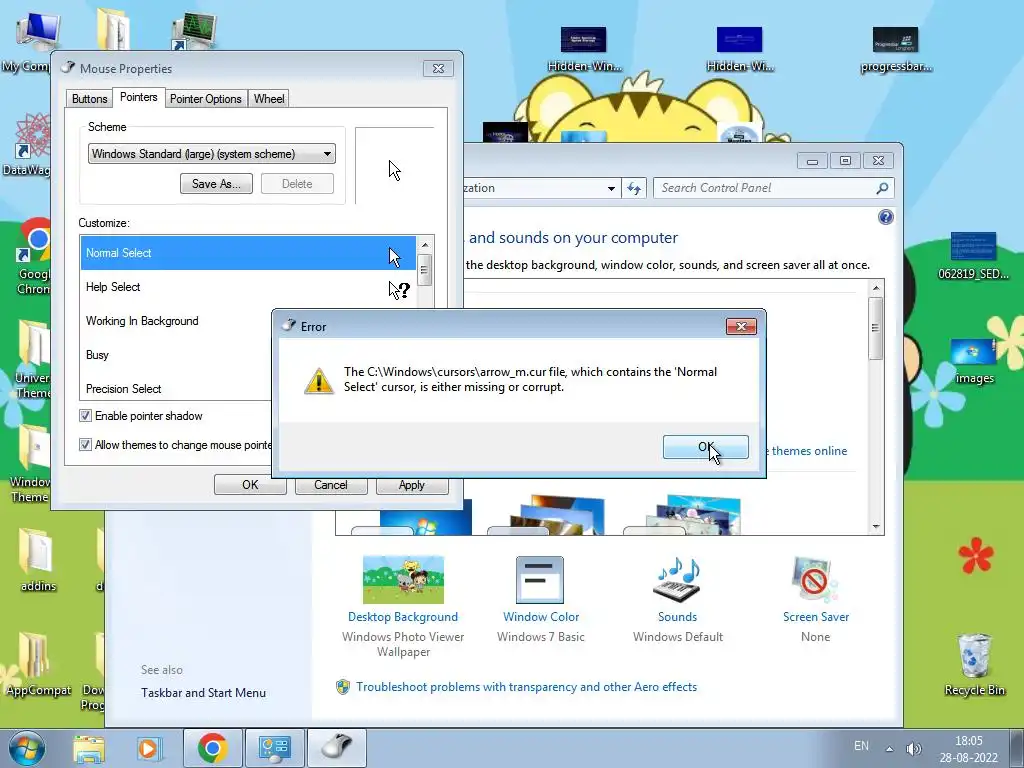Click Cancel in Mouse Properties

click(x=331, y=485)
